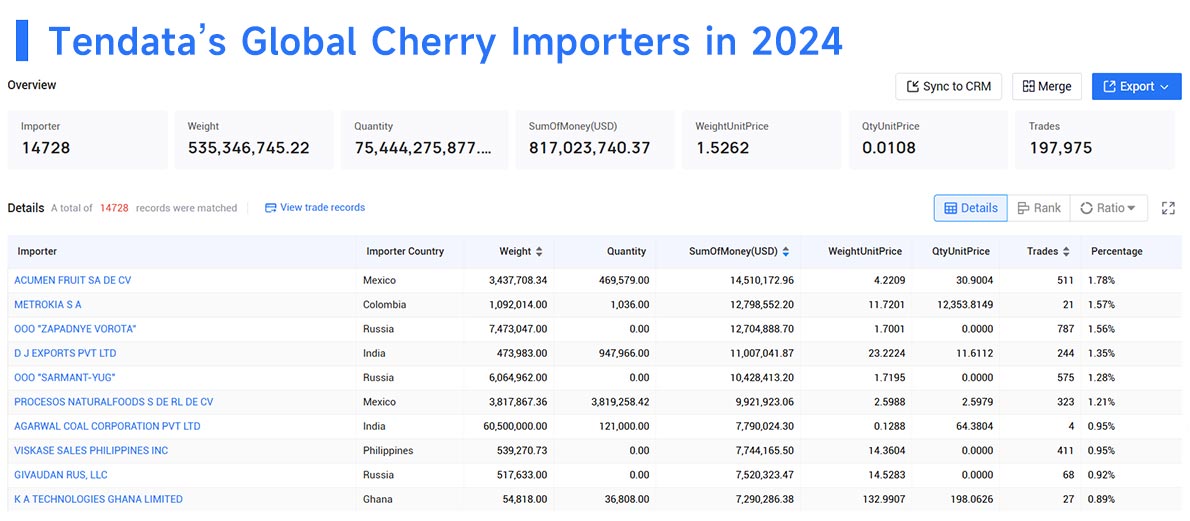Image resolution: width=1190 pixels, height=521 pixels.
Task: Open VISKASE SALES PHILIPPINES INC link
Action: tap(91, 450)
